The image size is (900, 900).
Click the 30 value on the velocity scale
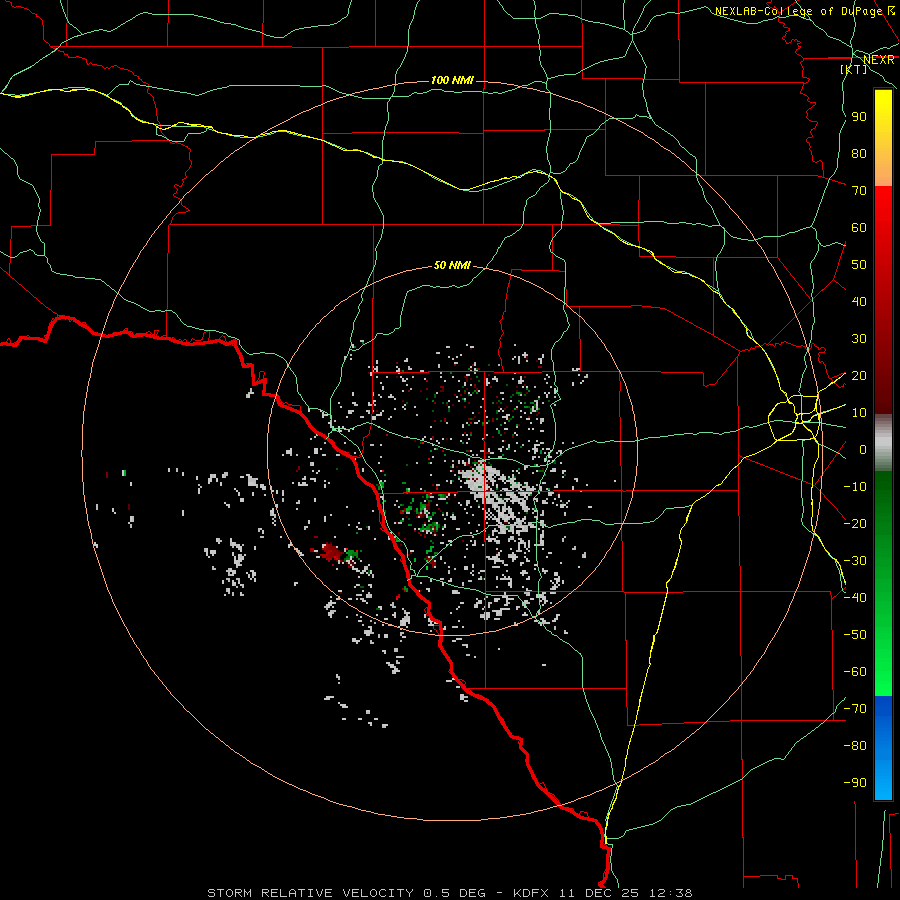(859, 339)
